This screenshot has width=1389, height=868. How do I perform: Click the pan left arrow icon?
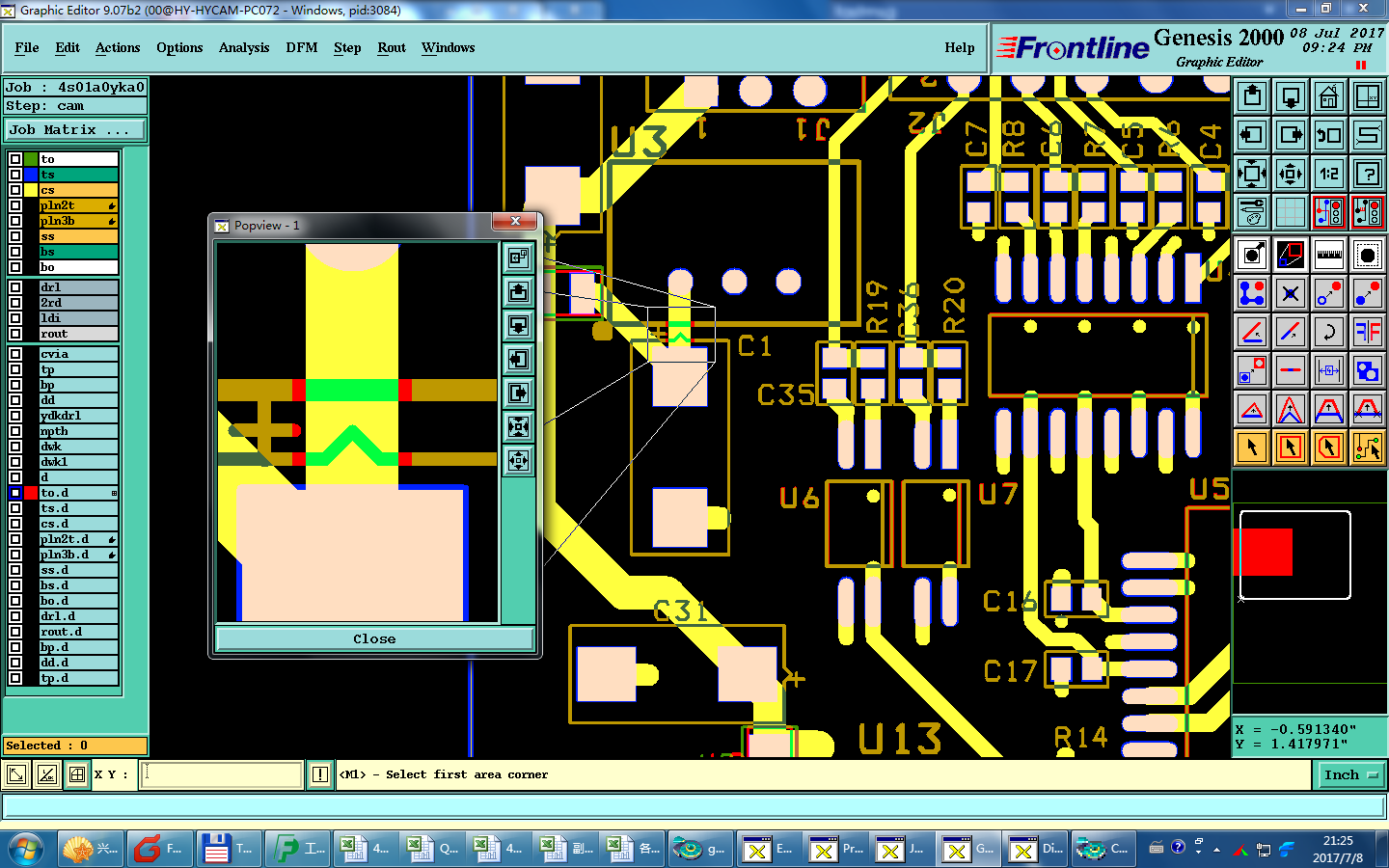[x=1252, y=135]
